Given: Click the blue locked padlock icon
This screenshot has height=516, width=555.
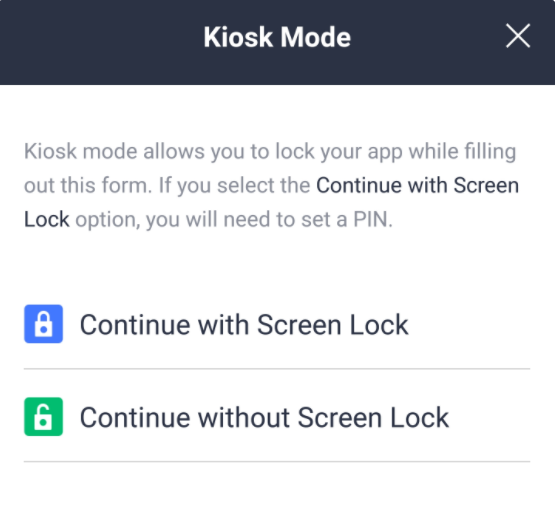Looking at the screenshot, I should pos(43,324).
